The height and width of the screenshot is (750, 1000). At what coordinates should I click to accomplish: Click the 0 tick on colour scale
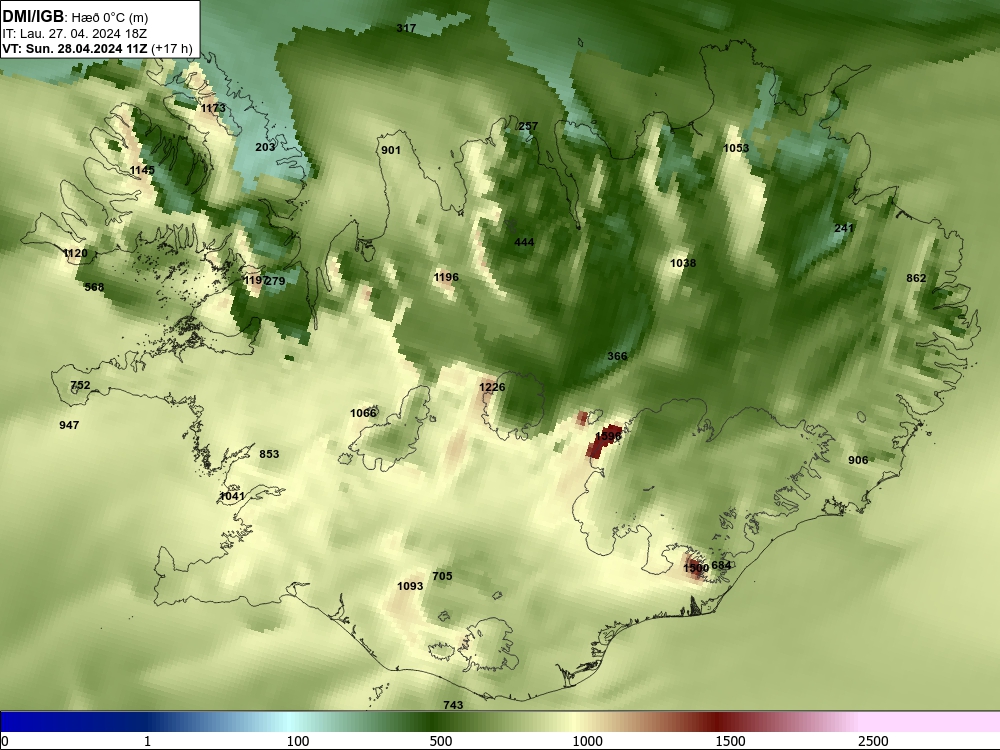5,741
